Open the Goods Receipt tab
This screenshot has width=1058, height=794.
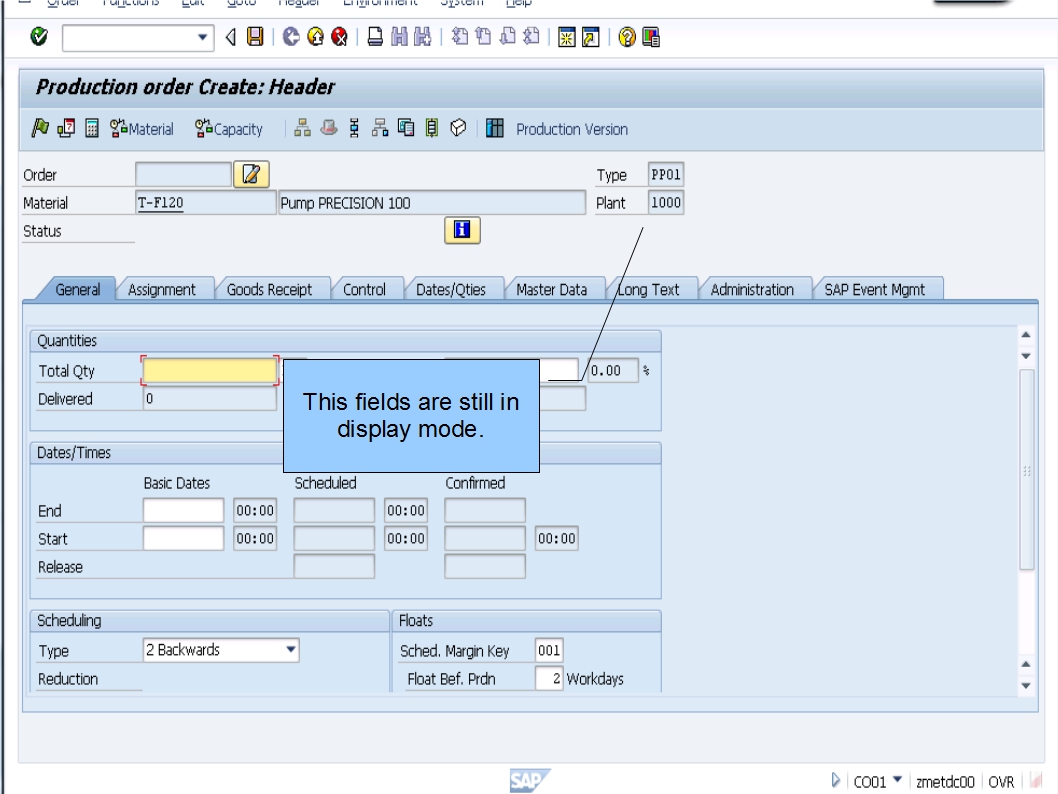pyautogui.click(x=269, y=289)
